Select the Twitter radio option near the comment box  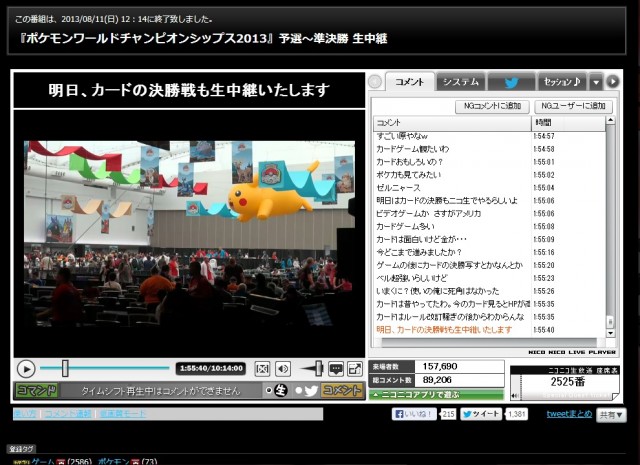pyautogui.click(x=299, y=390)
